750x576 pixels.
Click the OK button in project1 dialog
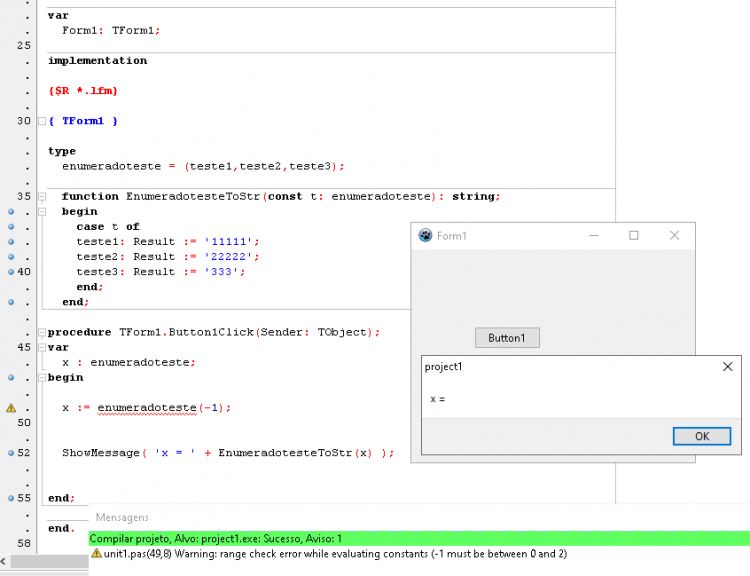(702, 436)
